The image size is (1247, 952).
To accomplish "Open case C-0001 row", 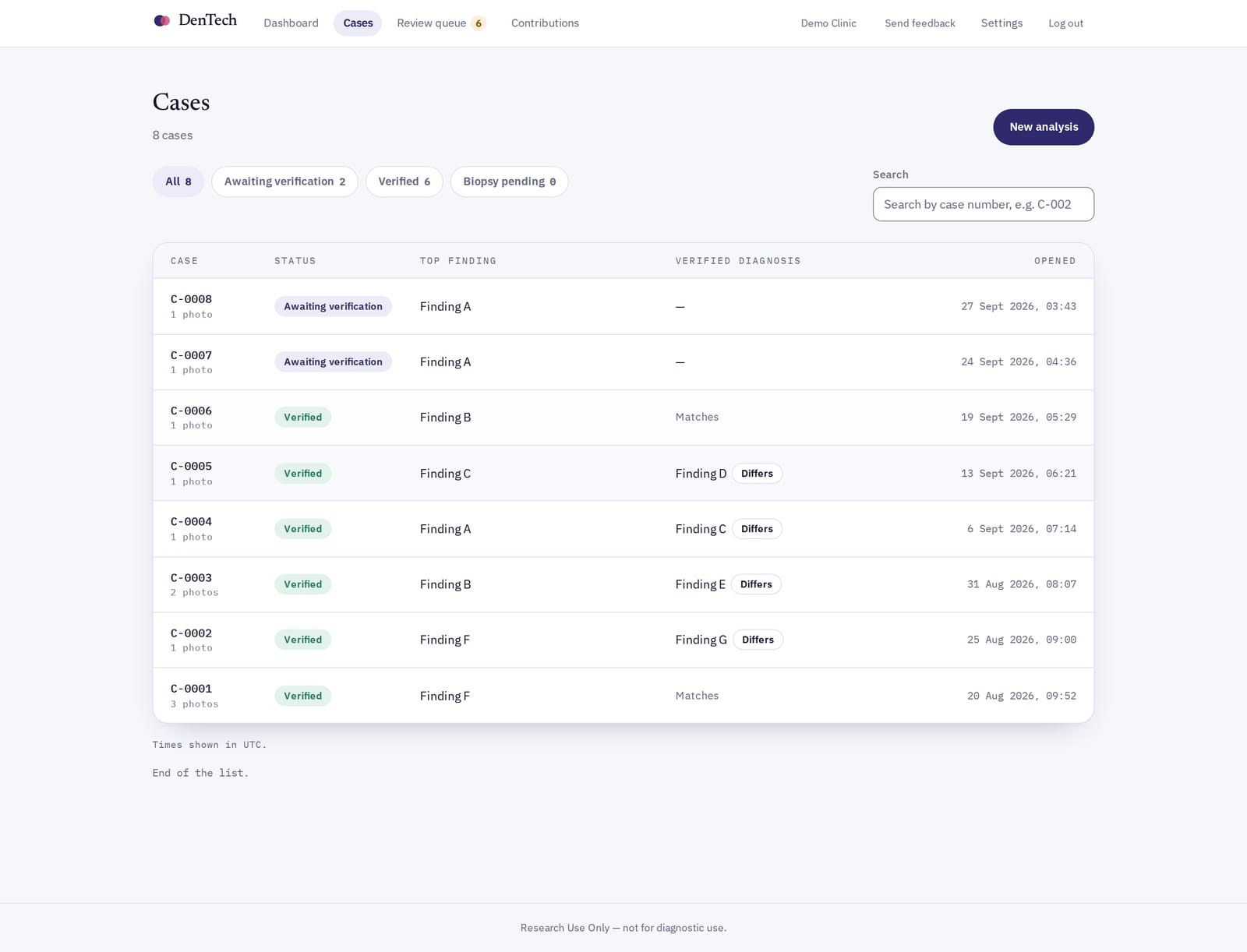I will tap(623, 696).
